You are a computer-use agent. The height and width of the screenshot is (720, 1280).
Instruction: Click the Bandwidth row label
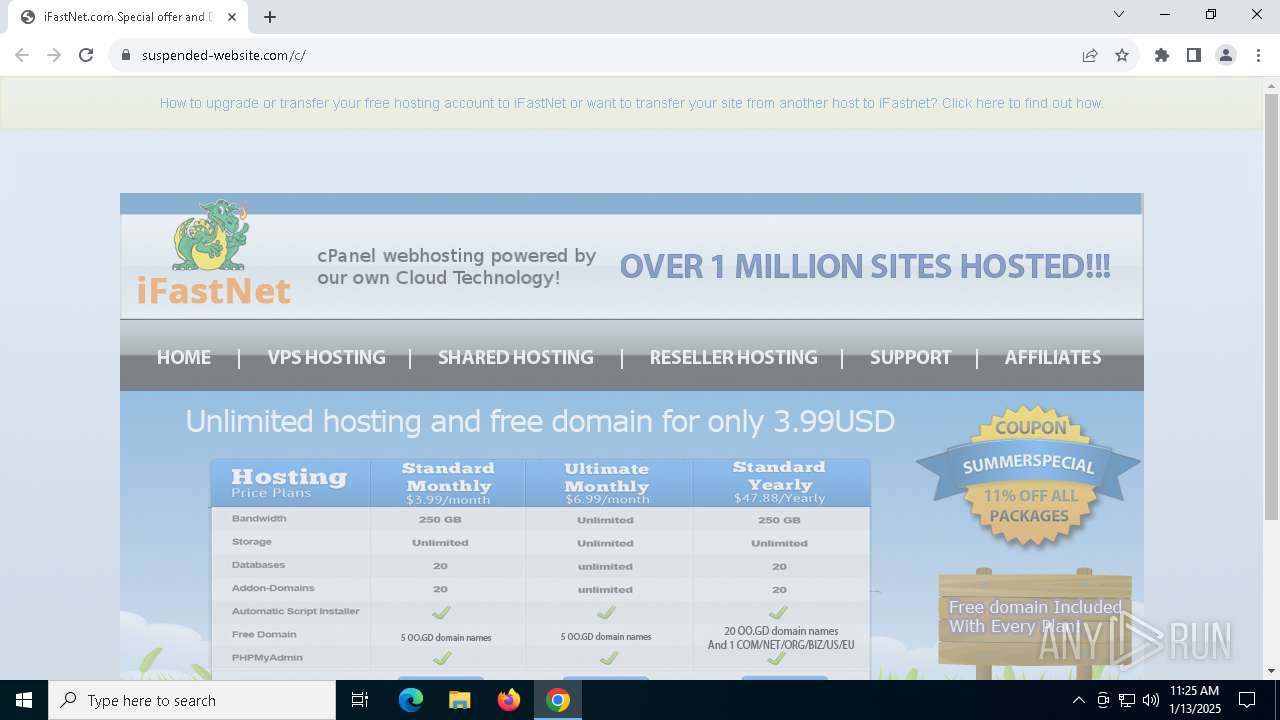pyautogui.click(x=259, y=519)
